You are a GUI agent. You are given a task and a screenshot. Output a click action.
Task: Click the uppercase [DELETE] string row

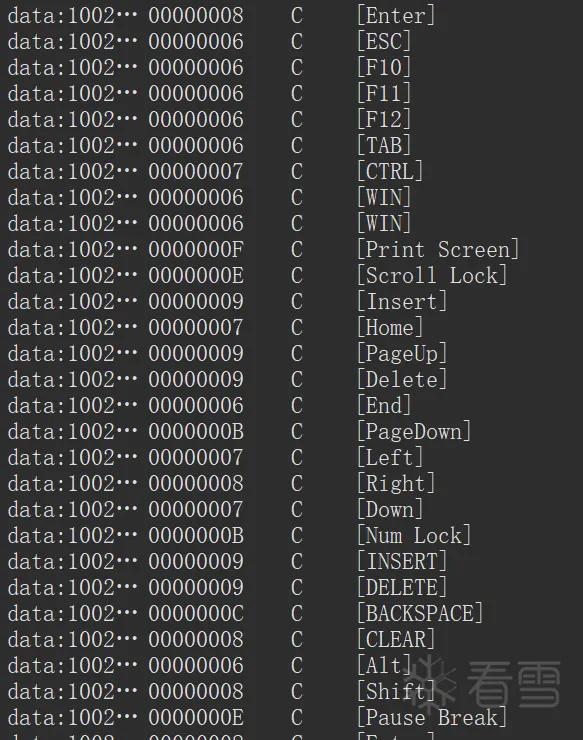coord(291,587)
